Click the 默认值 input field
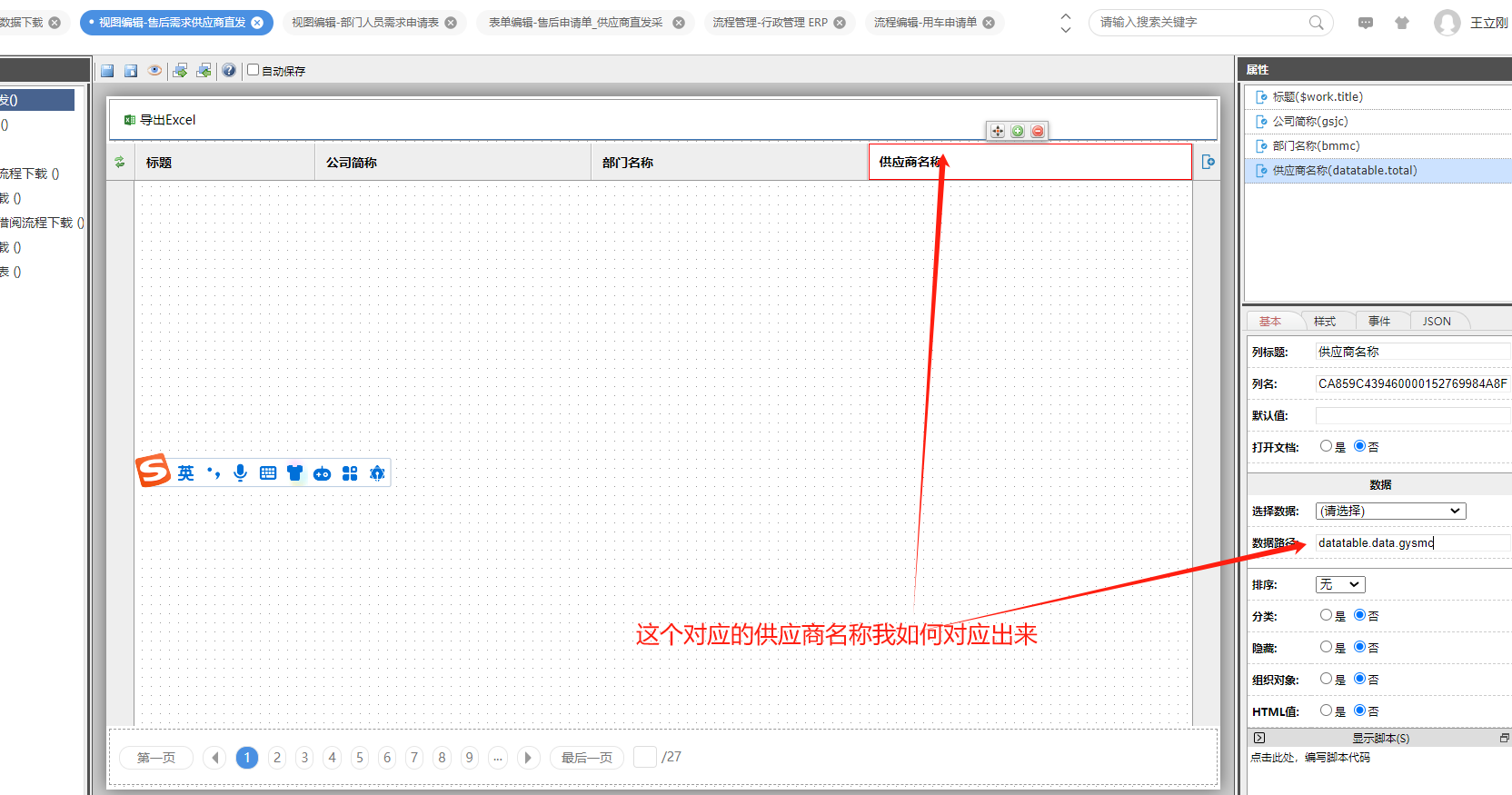Screen dimensions: 1512x795 click(x=1413, y=415)
